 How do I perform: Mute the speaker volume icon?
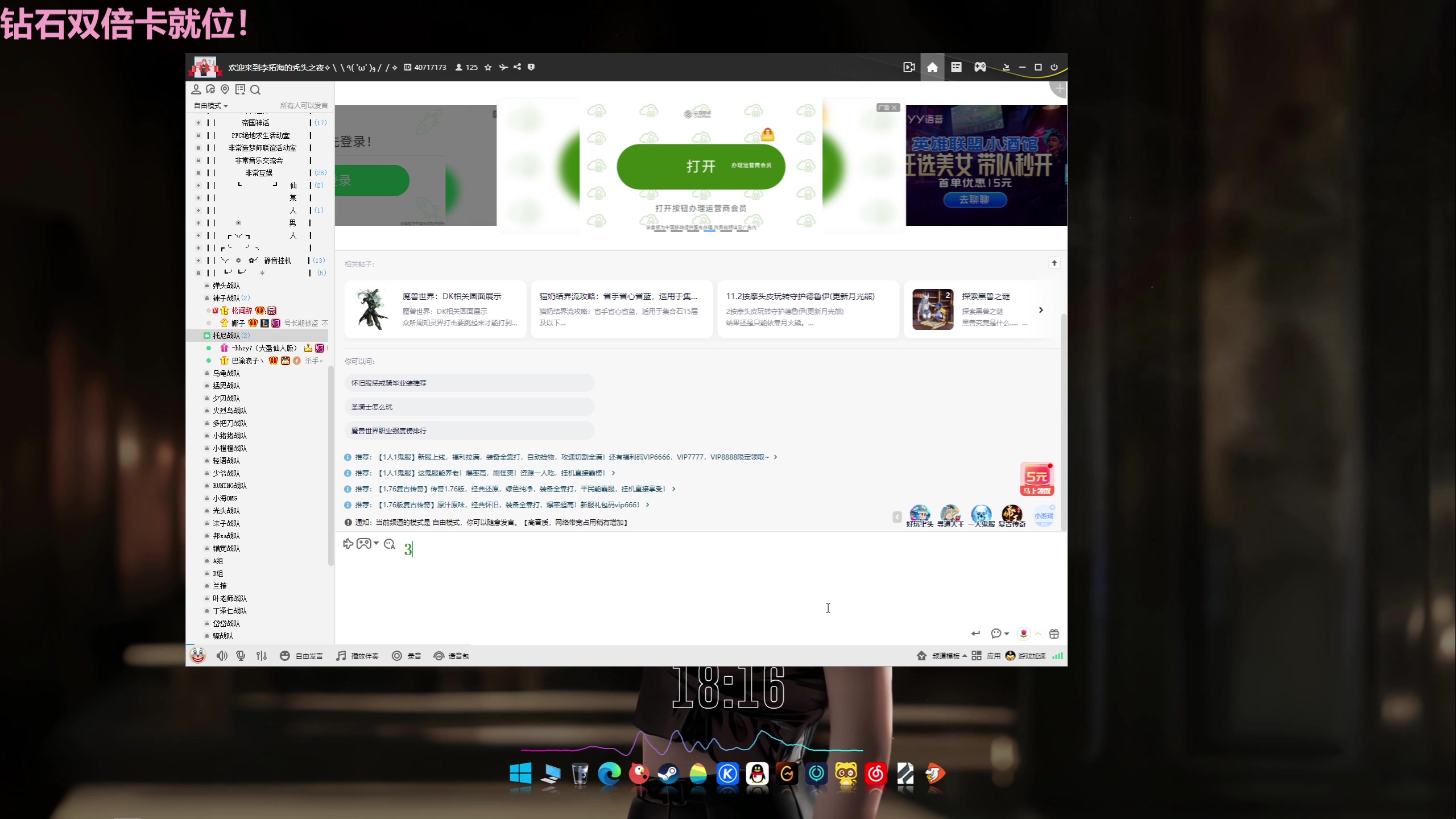click(221, 656)
